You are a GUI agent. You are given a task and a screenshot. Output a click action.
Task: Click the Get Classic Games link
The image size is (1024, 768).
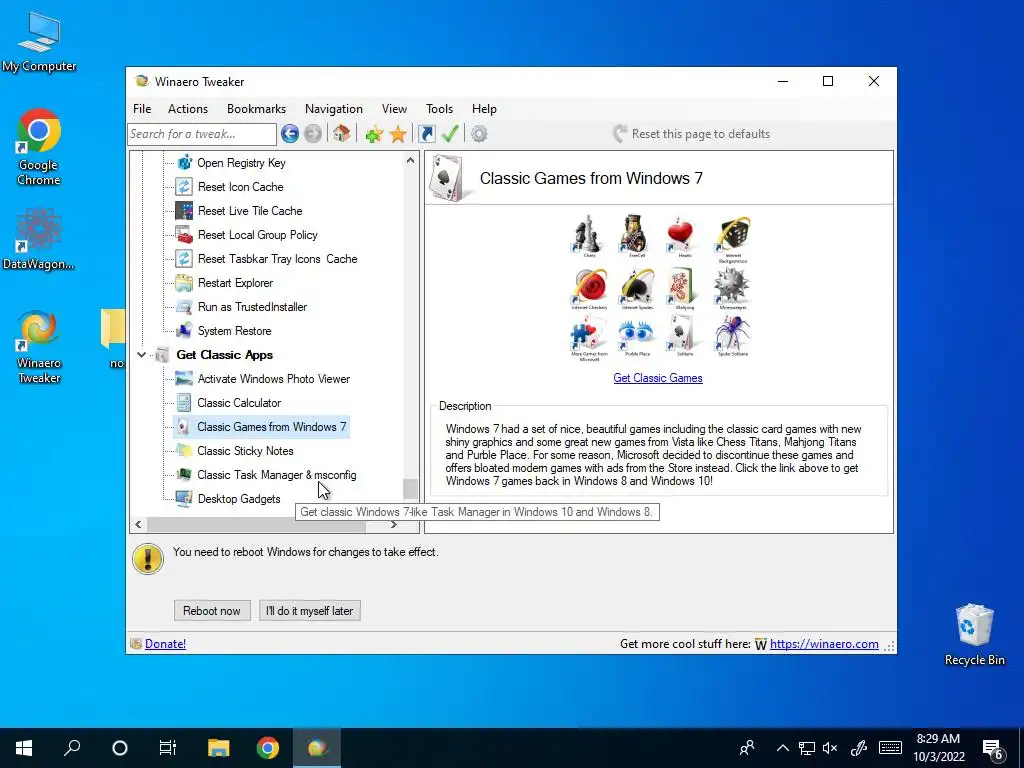(x=658, y=378)
